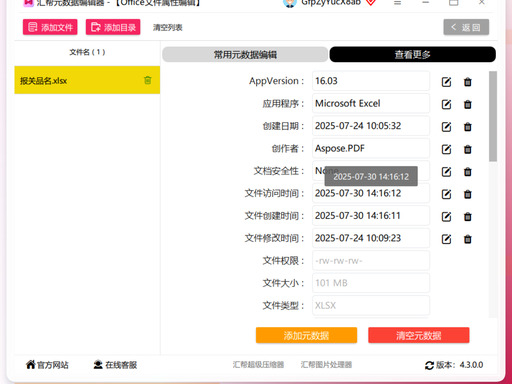Click the 返回 back button
512x384 pixels.
pyautogui.click(x=466, y=27)
